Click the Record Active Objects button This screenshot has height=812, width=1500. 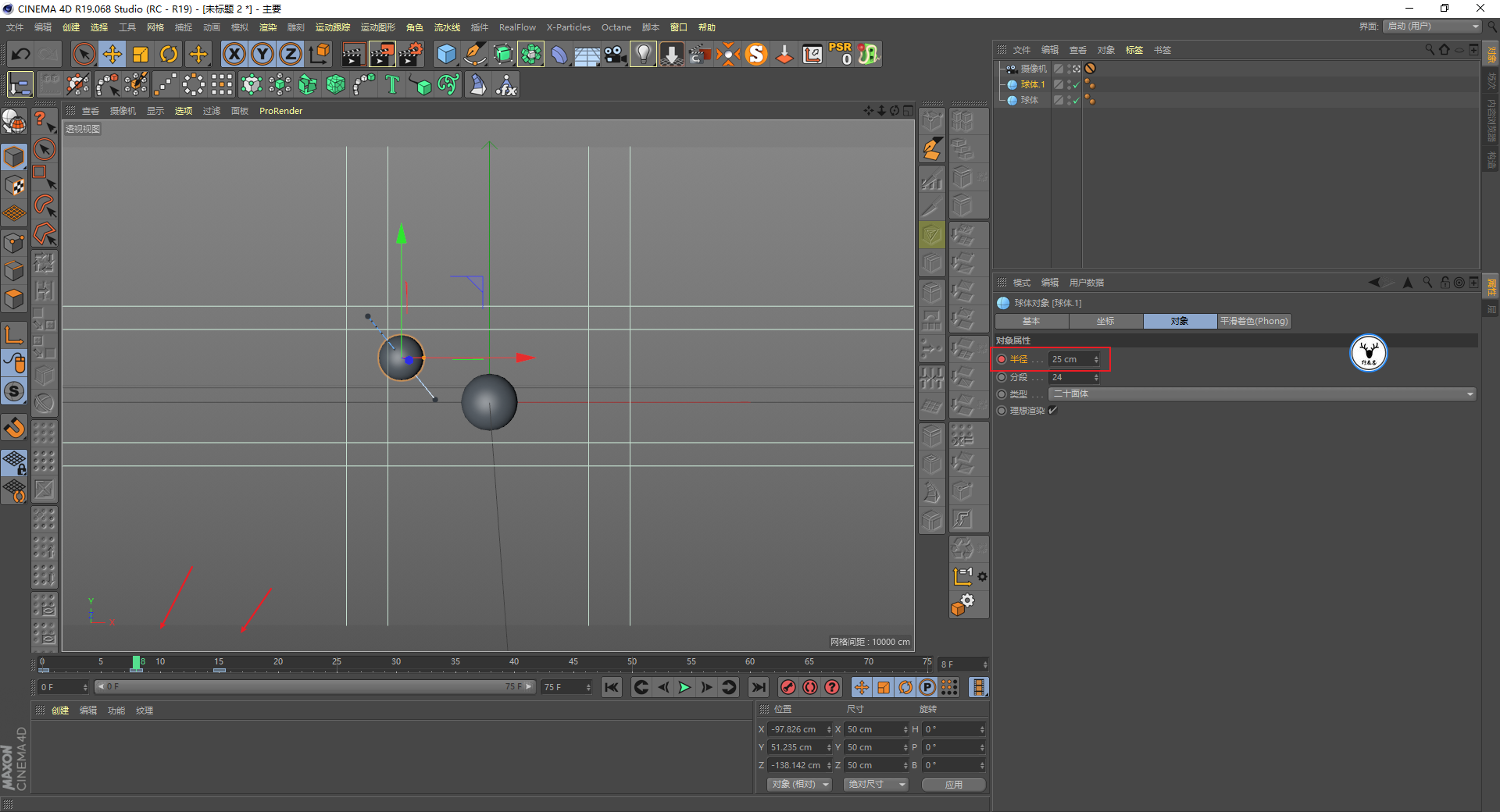coord(788,687)
